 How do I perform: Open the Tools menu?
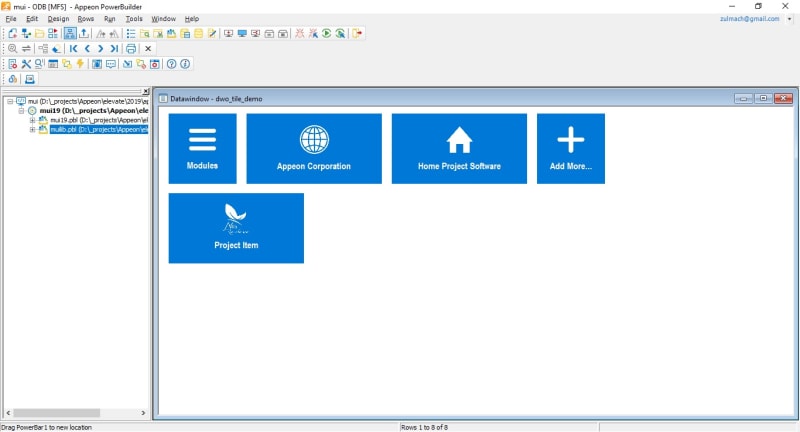point(134,19)
